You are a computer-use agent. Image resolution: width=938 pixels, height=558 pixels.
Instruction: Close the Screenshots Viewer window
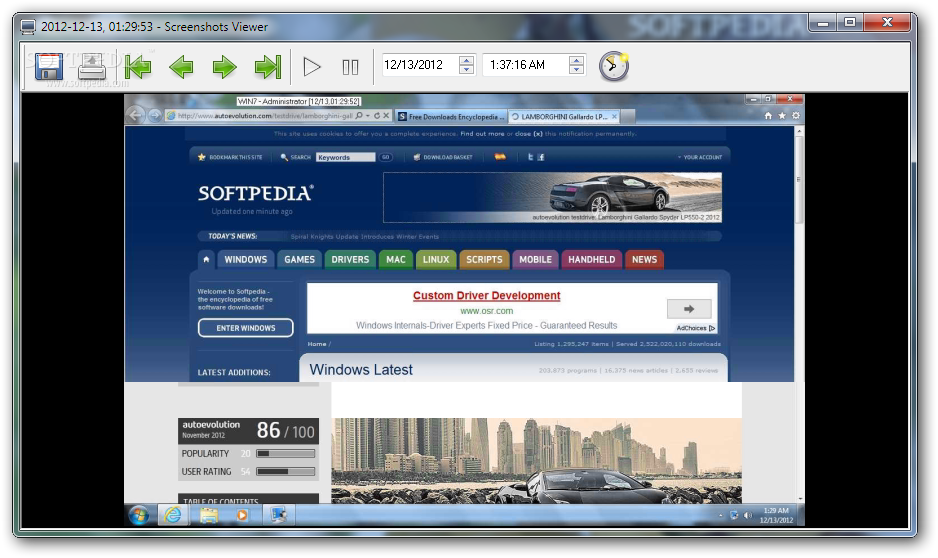click(887, 23)
